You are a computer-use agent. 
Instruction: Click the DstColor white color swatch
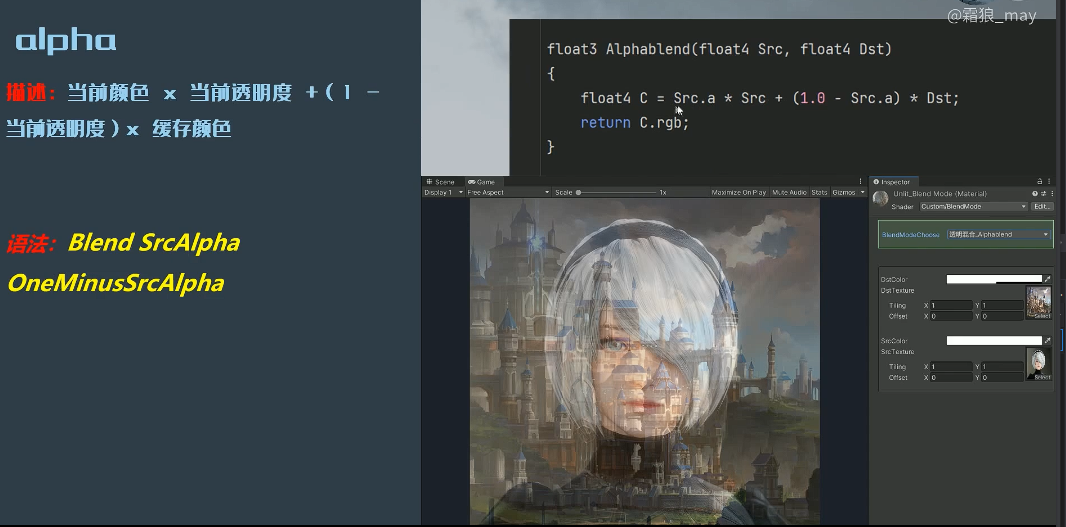(x=994, y=279)
